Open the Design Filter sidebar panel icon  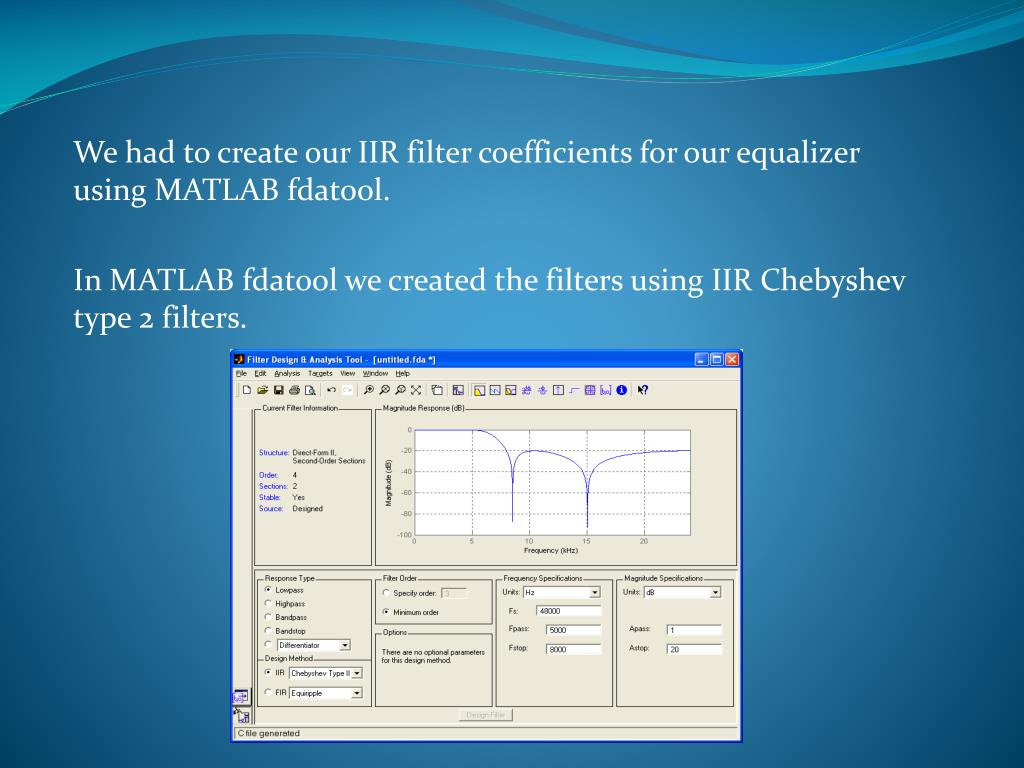coord(241,697)
